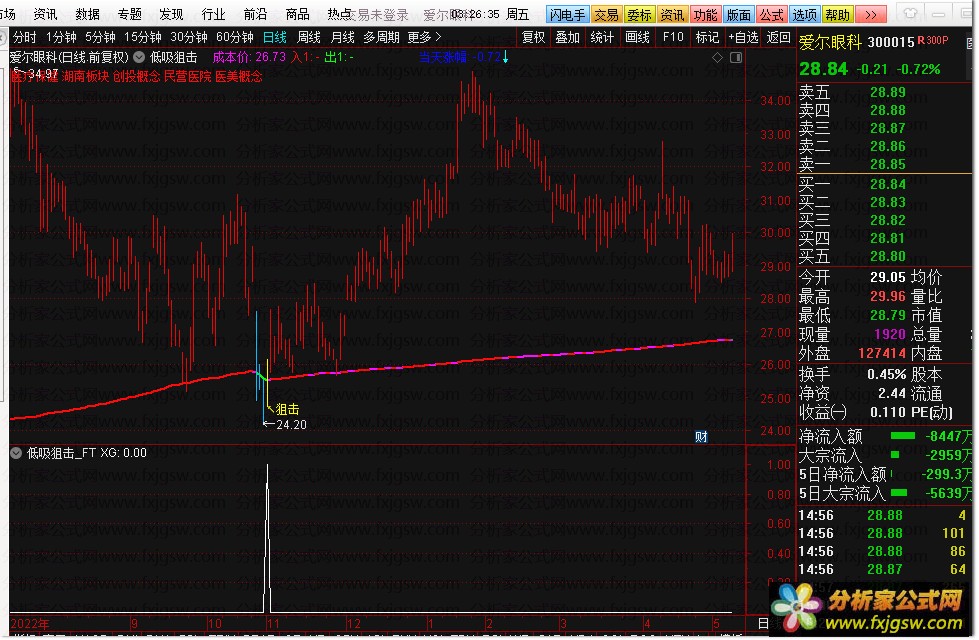This screenshot has height=640, width=979.
Task: Switch to 15分钟 period
Action: [143, 37]
